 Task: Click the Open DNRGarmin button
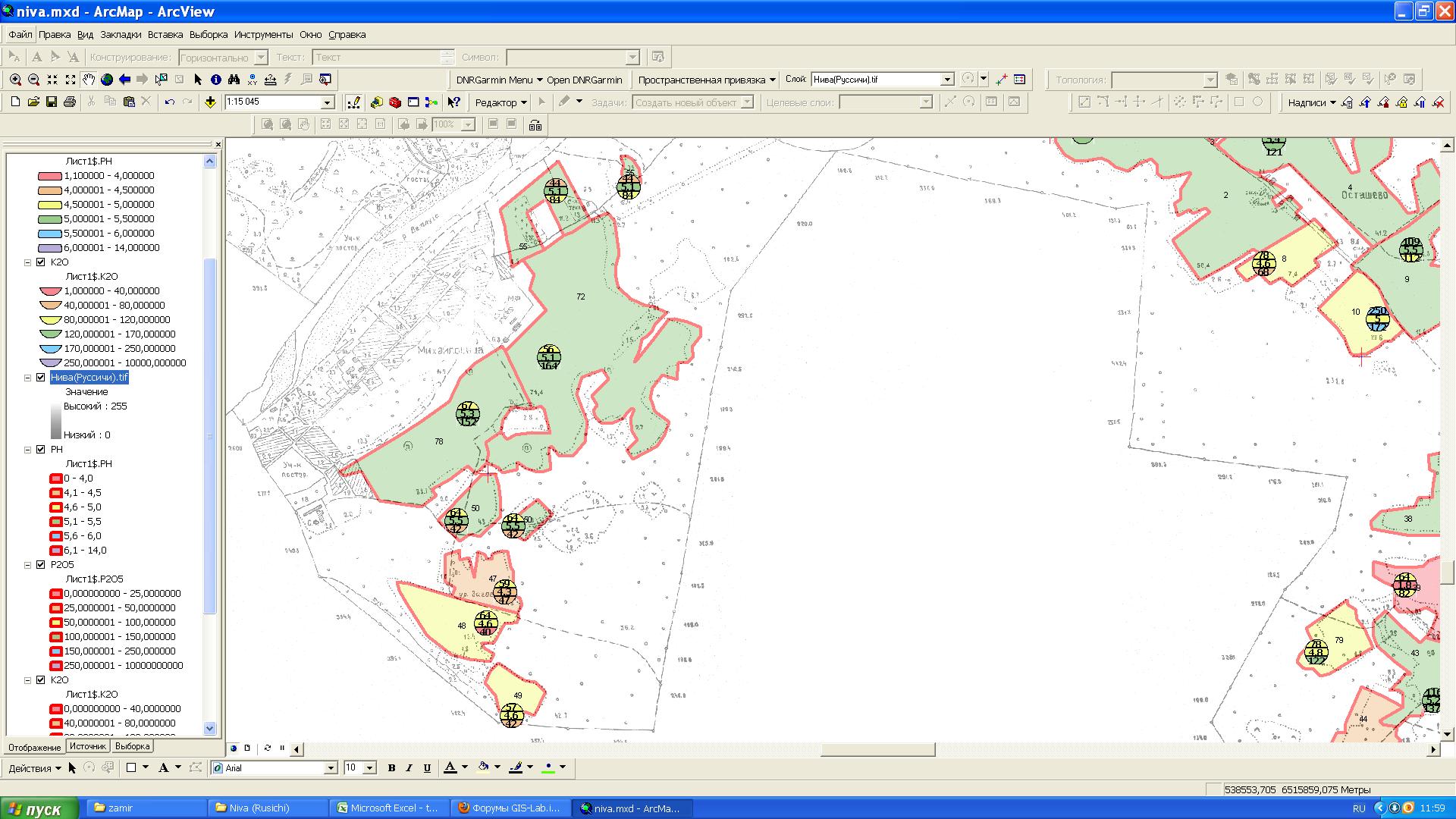tap(584, 80)
